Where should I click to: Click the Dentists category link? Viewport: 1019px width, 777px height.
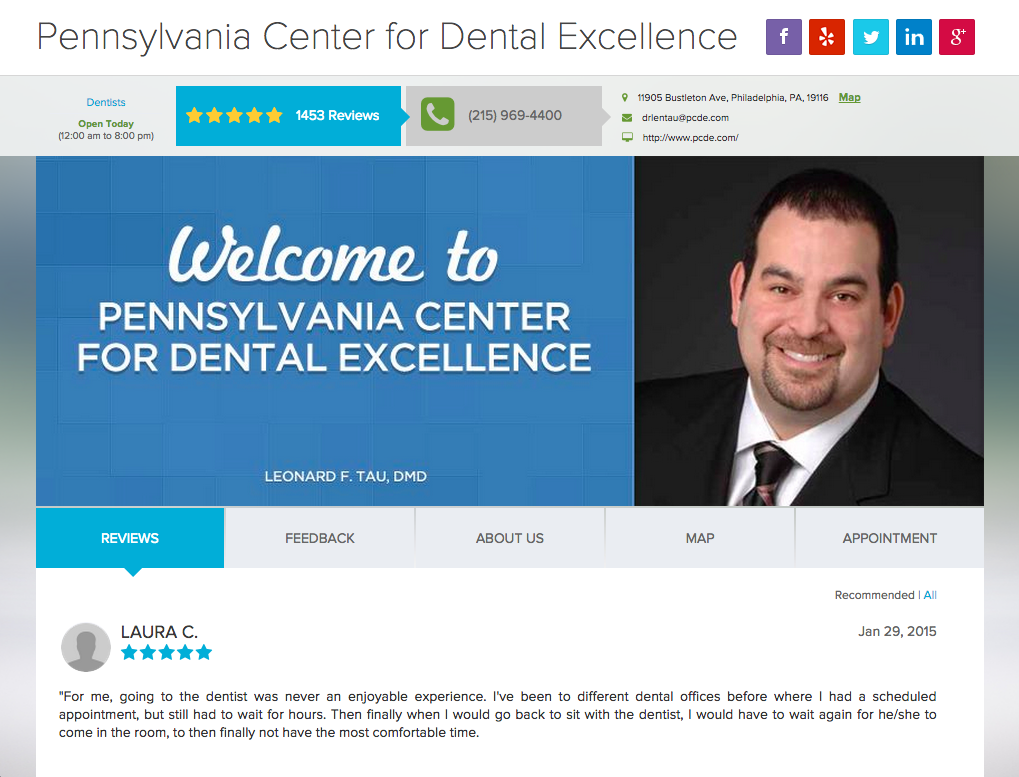[106, 102]
